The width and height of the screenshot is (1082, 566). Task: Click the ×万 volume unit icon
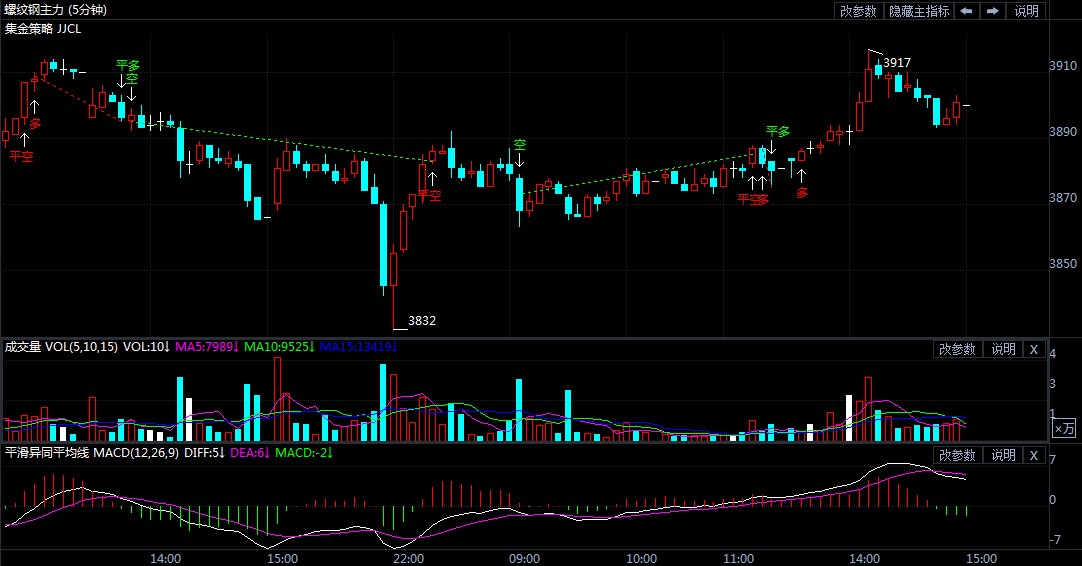pos(1064,428)
